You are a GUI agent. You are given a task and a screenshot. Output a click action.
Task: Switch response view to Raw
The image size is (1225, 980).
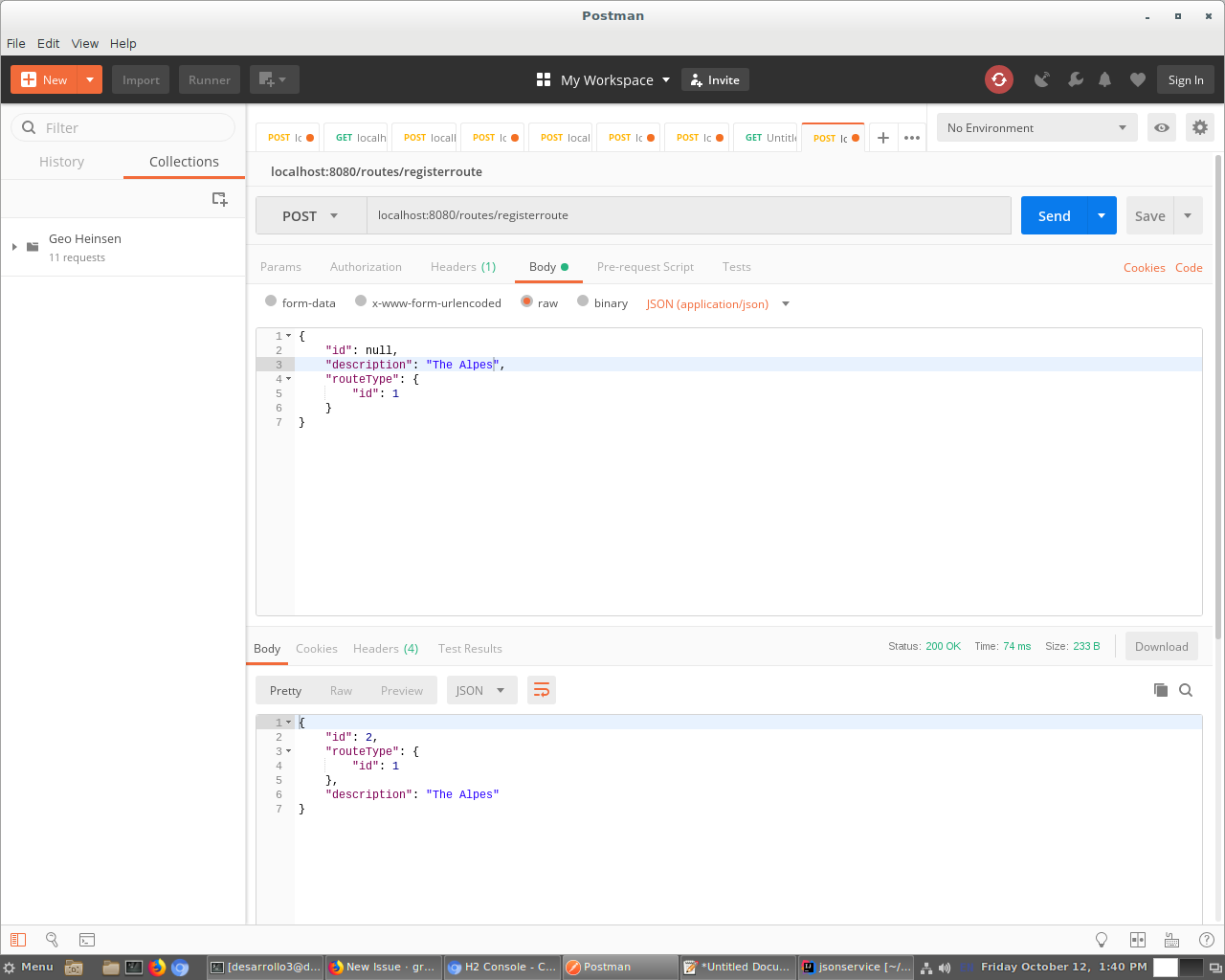point(341,690)
